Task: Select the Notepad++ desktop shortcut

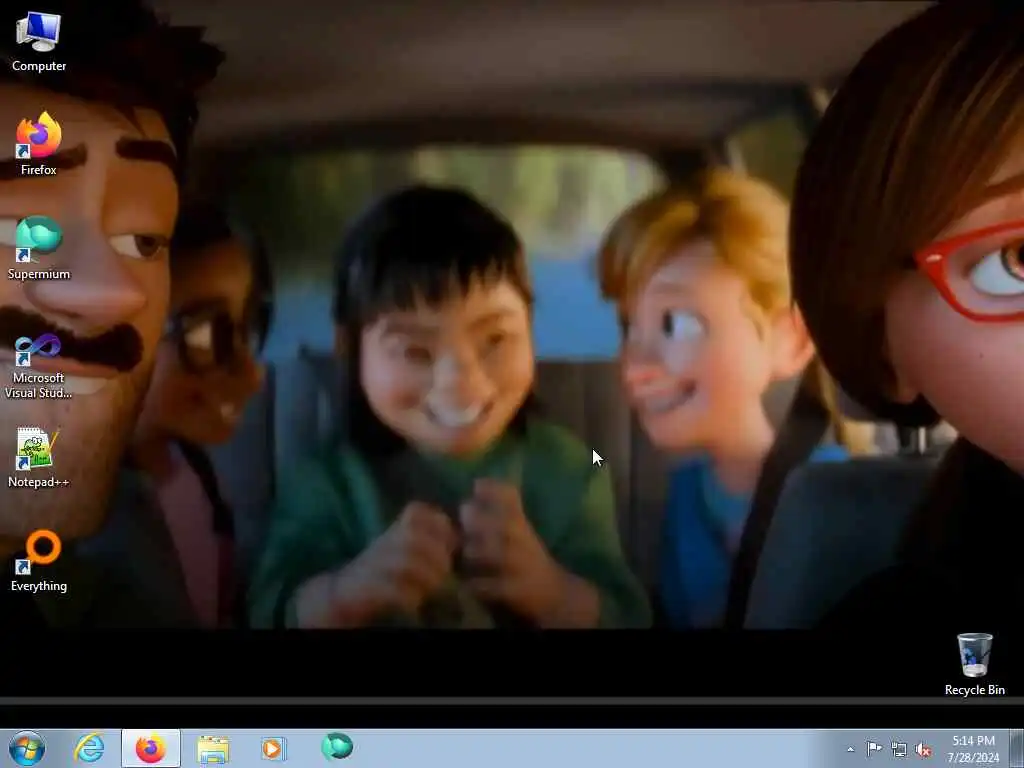Action: click(x=39, y=457)
